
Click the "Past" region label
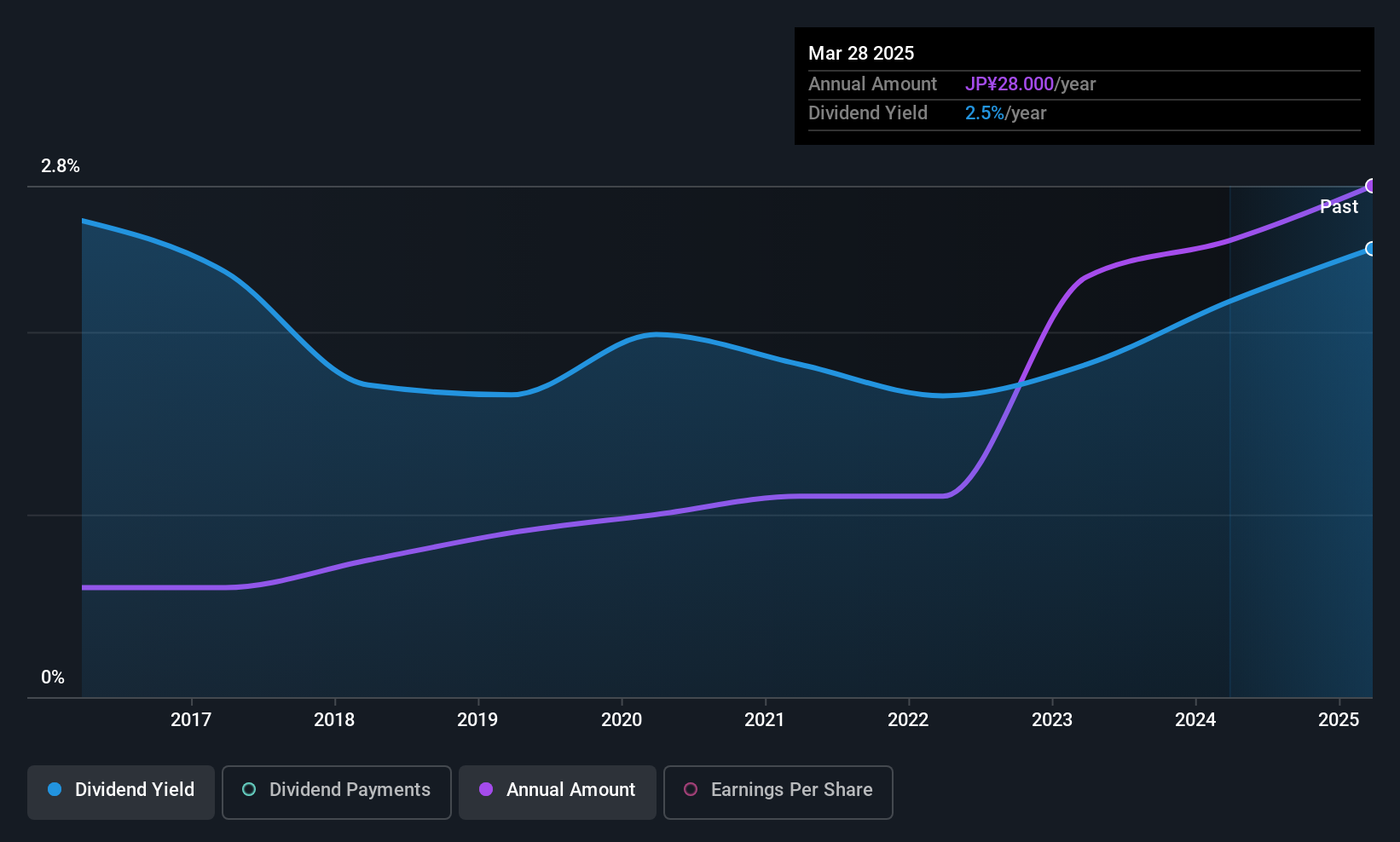coord(1339,207)
